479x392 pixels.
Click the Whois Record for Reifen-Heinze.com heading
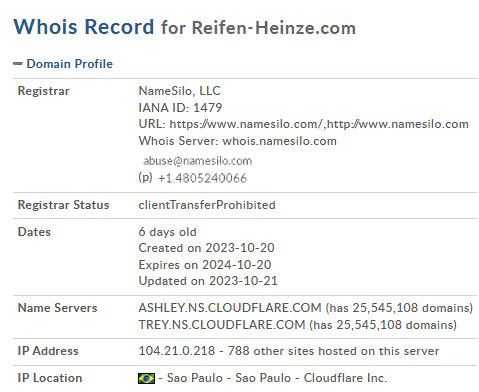pos(185,27)
